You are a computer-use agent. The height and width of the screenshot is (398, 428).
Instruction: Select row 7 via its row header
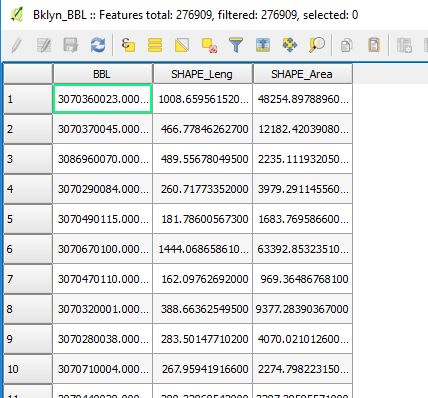[x=28, y=279]
